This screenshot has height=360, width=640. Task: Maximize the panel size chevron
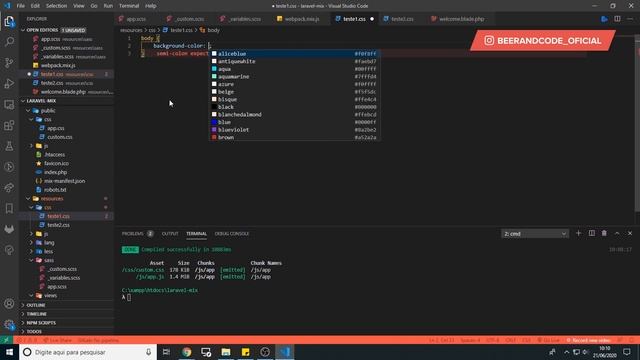617,233
